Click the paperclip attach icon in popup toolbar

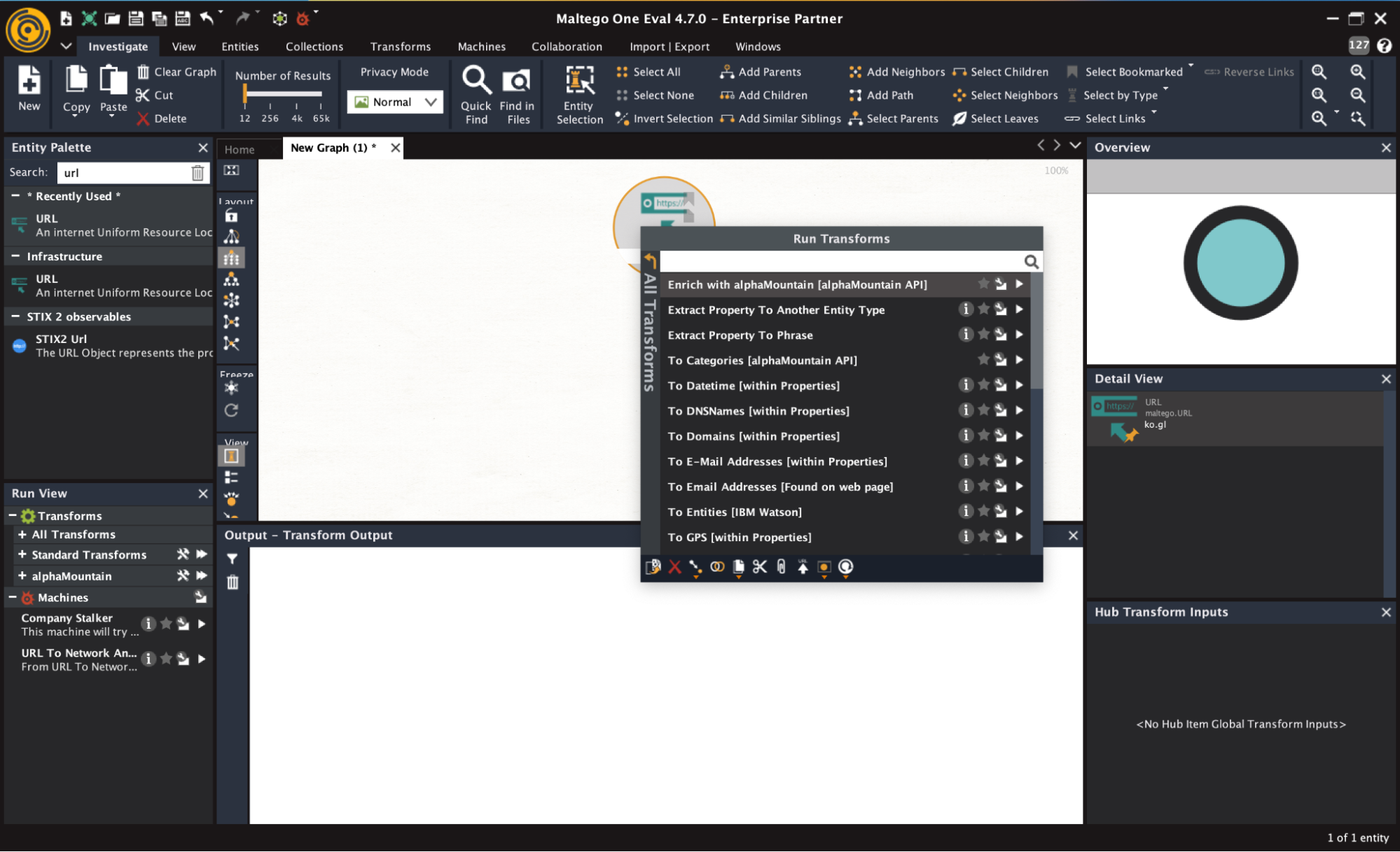[782, 567]
